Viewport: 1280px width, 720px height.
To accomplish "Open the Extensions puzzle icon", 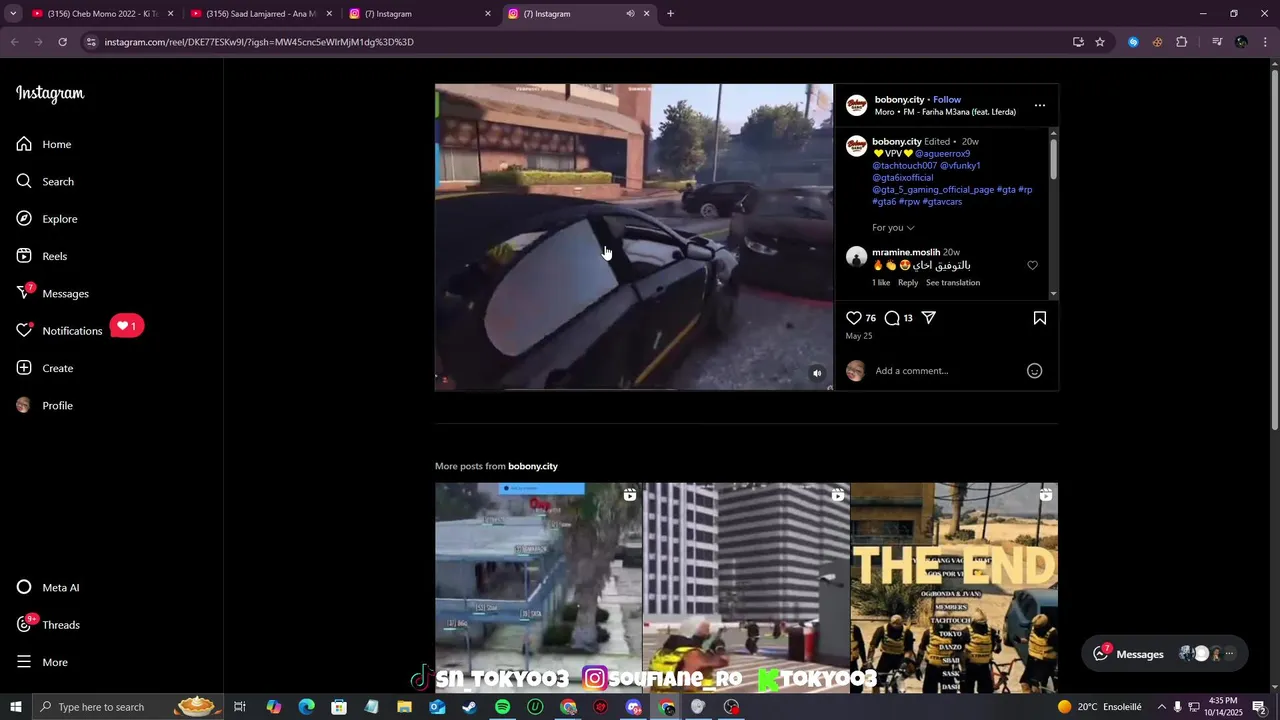I will pos(1182,42).
